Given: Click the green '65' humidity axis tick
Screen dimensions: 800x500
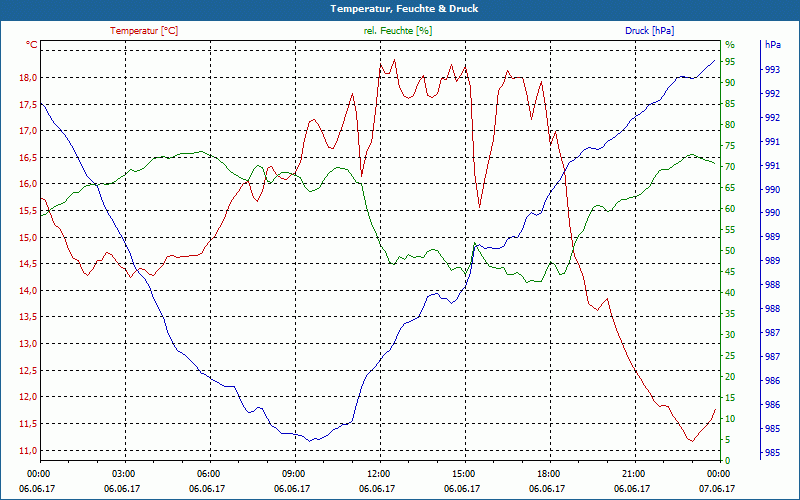Looking at the screenshot, I should pyautogui.click(x=730, y=188).
